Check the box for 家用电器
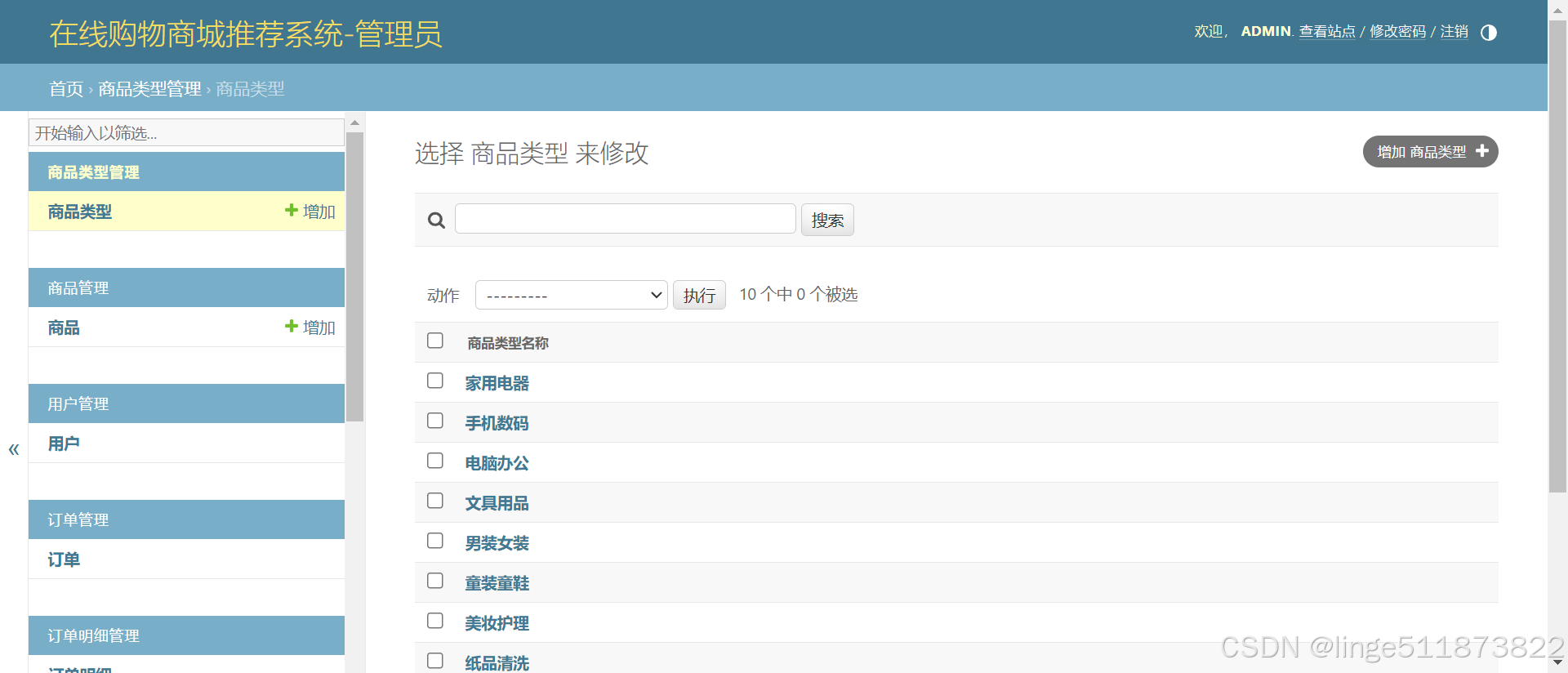1568x673 pixels. tap(435, 381)
